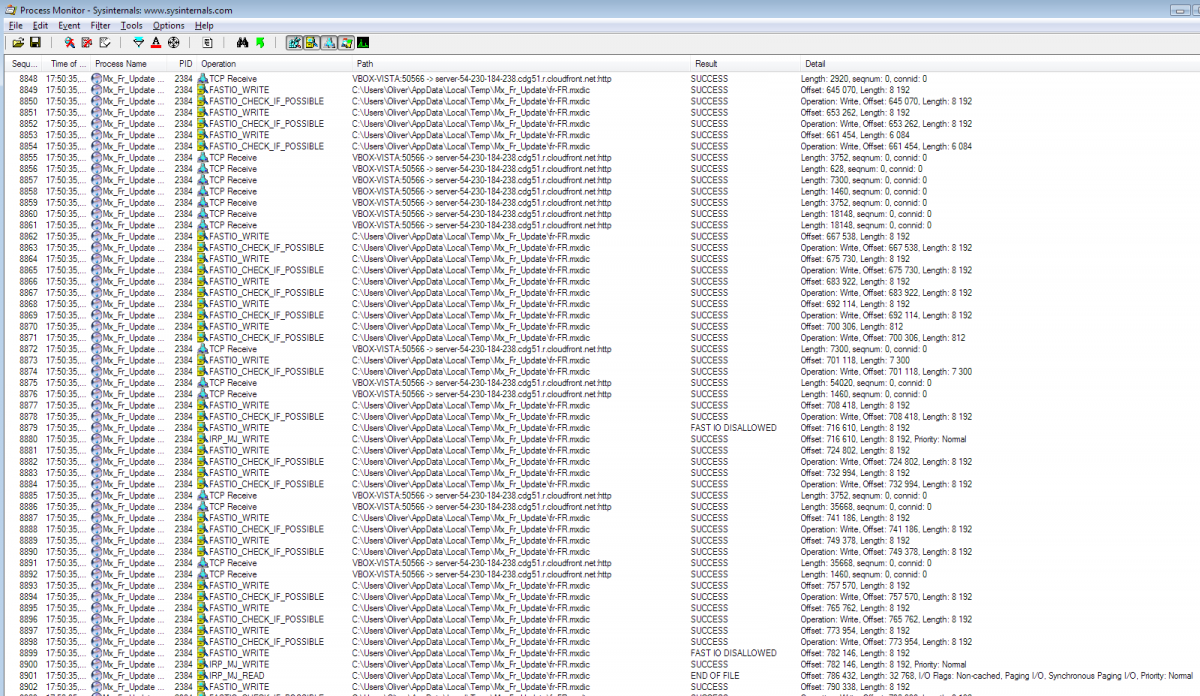This screenshot has width=1200, height=696.
Task: Click detail 'Offset: 700 306, Length: 812'
Action: coord(856,326)
